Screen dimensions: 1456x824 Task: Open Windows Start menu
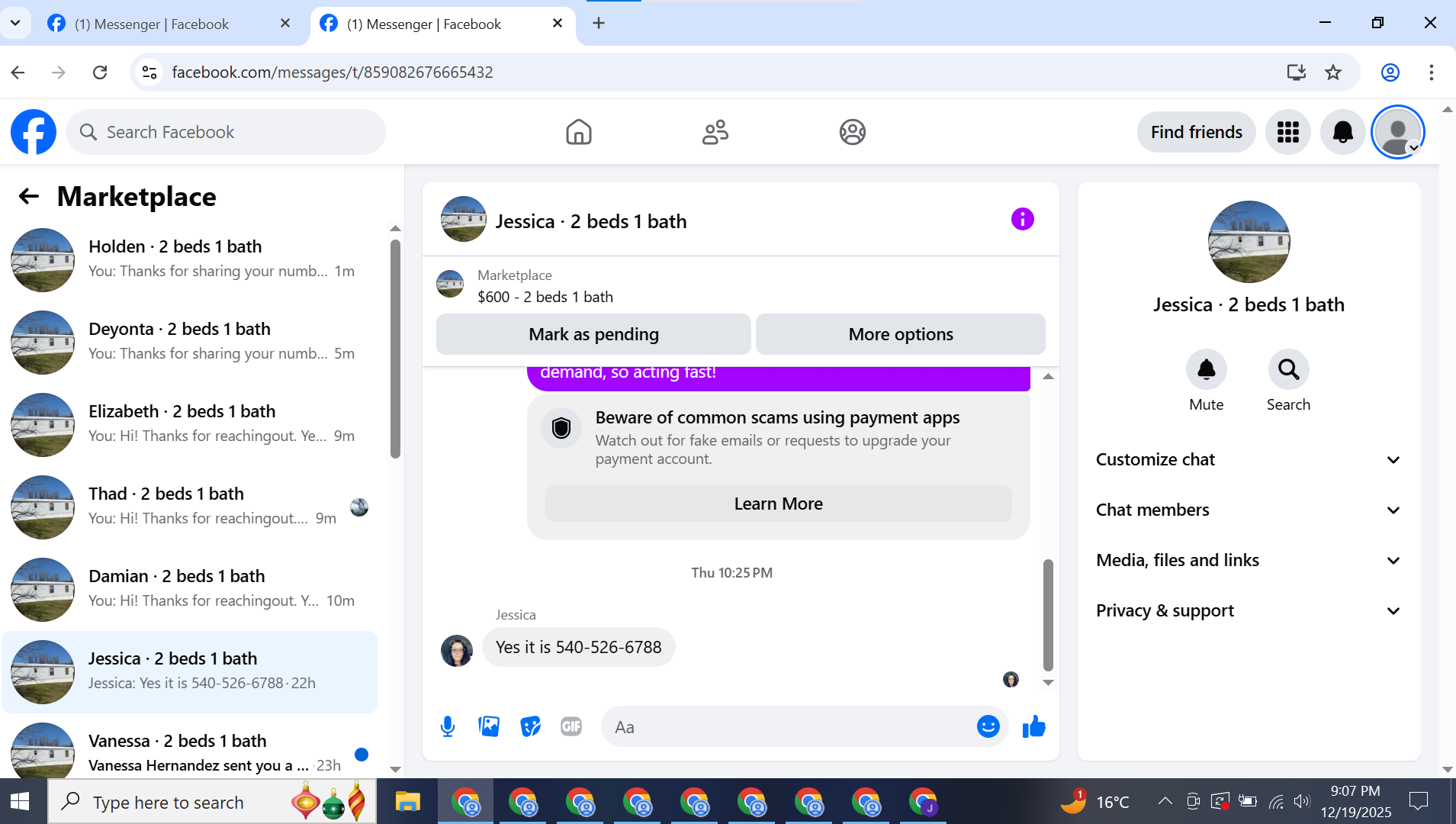point(20,802)
